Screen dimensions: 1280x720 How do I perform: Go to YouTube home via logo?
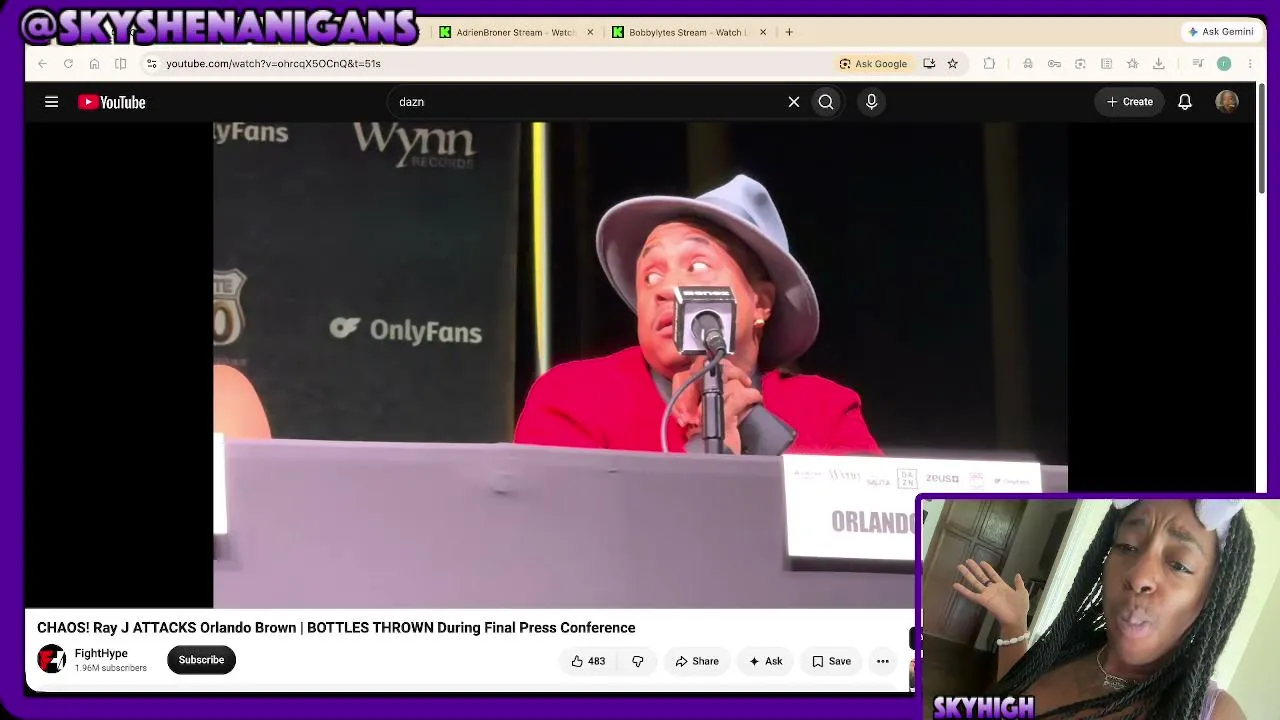[x=112, y=102]
